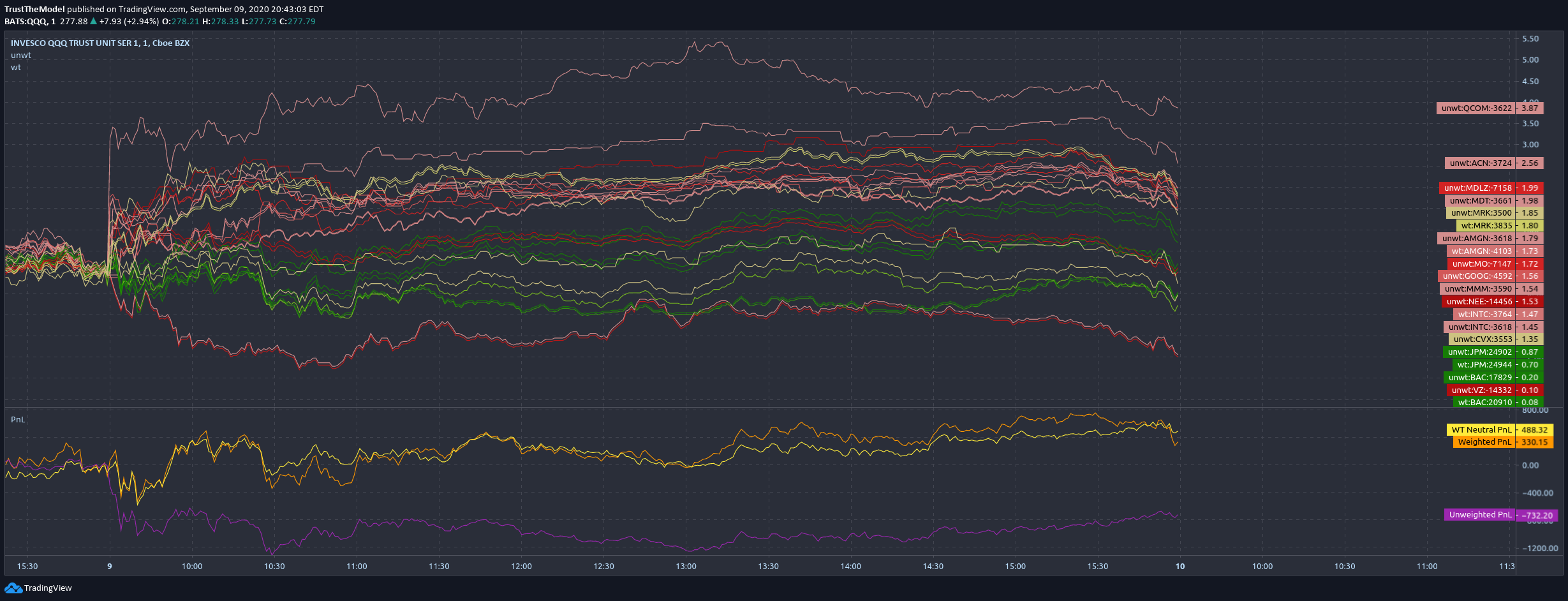Click the TradingView cloud logo icon
The height and width of the screenshot is (601, 1568).
click(x=13, y=588)
